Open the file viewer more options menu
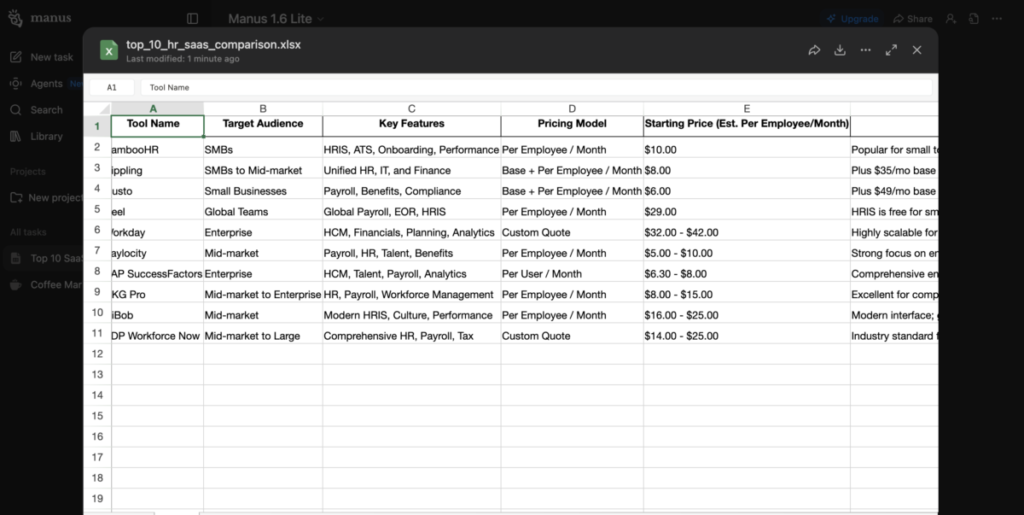 (866, 50)
